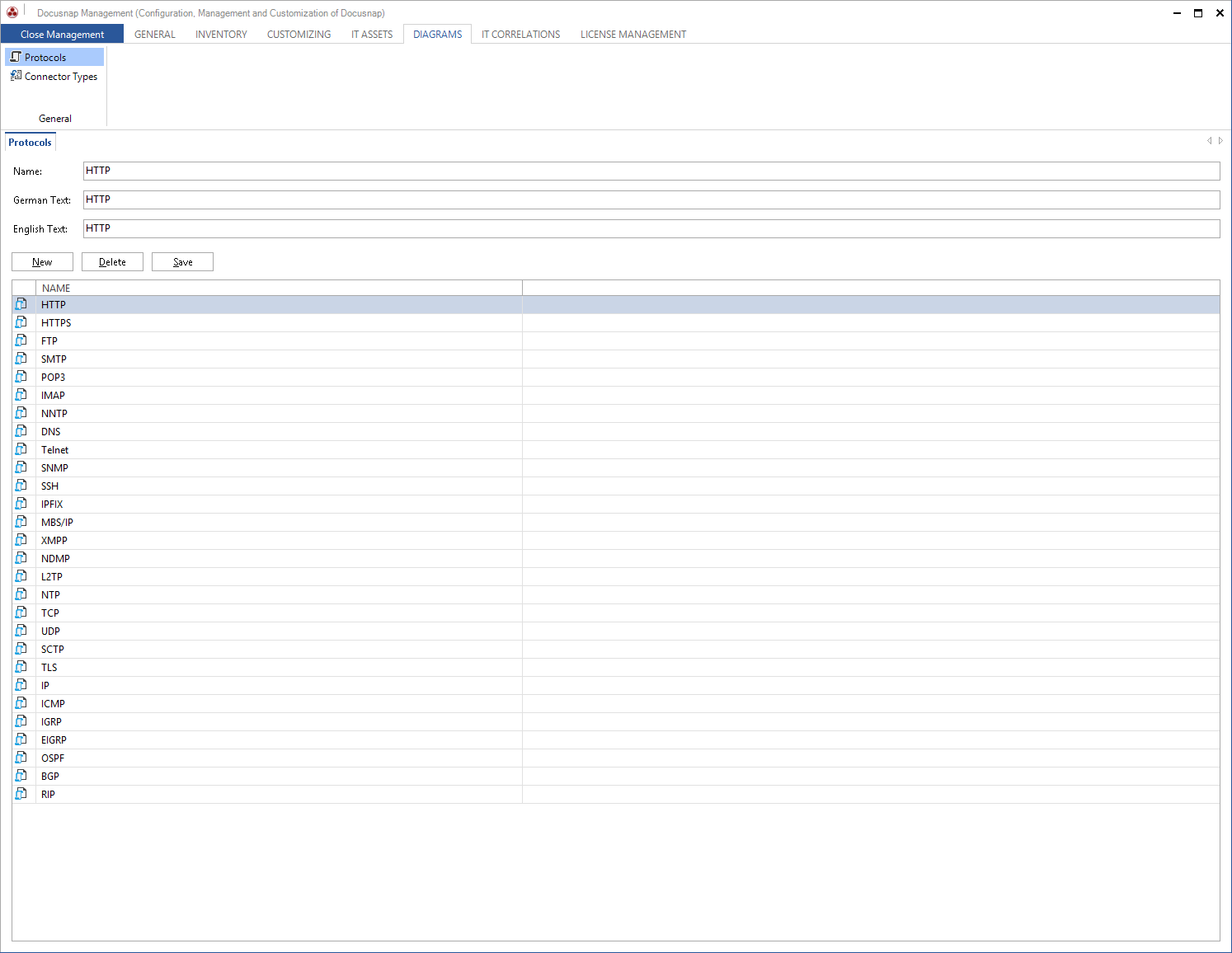The height and width of the screenshot is (953, 1232).
Task: Select the Protocols document tab
Action: [x=30, y=143]
